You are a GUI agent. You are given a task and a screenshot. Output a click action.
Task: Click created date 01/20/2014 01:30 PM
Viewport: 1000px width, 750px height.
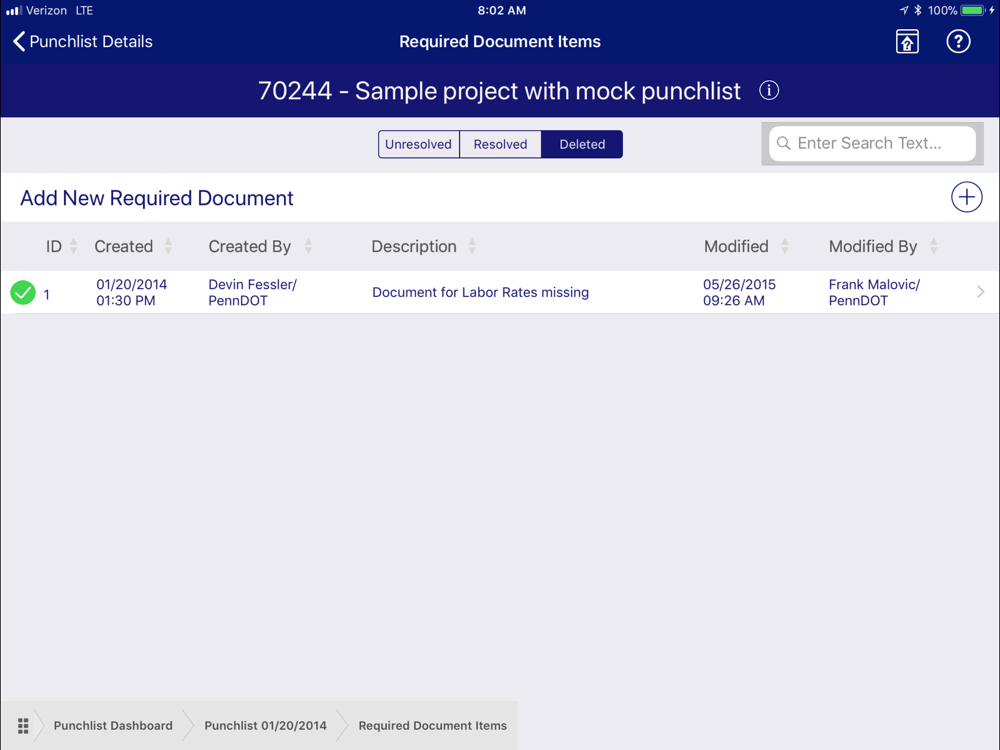131,292
